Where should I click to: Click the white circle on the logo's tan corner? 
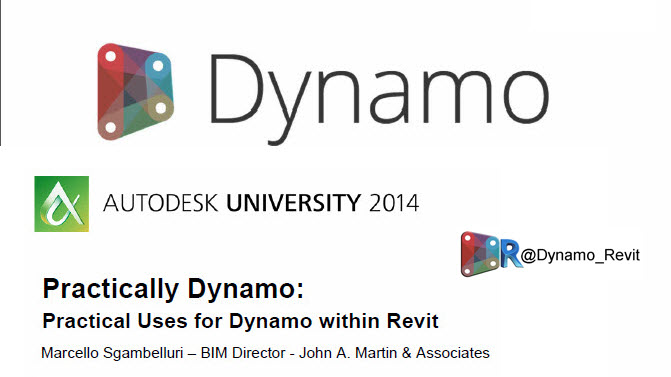click(x=160, y=108)
